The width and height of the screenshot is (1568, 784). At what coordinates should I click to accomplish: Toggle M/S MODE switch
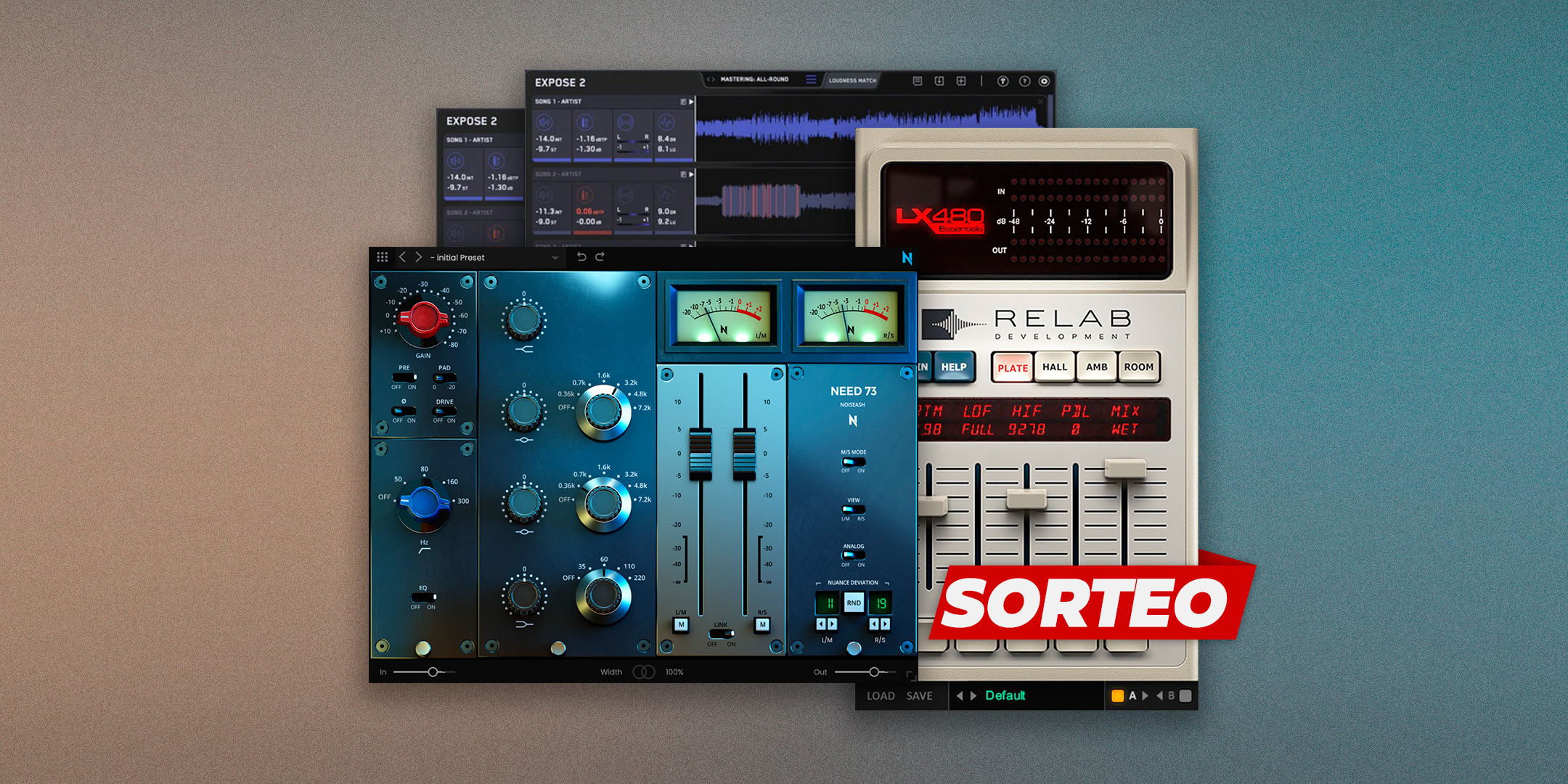853,462
